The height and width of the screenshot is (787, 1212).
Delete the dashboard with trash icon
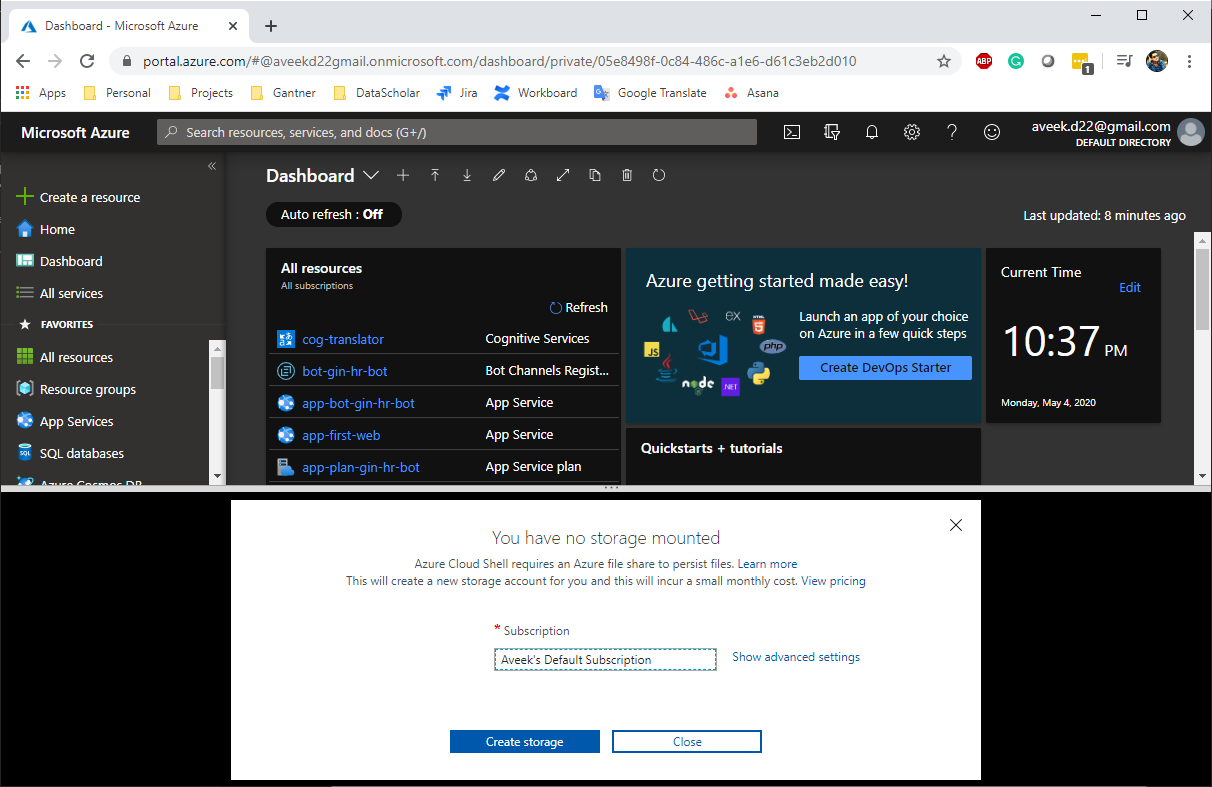(x=627, y=175)
